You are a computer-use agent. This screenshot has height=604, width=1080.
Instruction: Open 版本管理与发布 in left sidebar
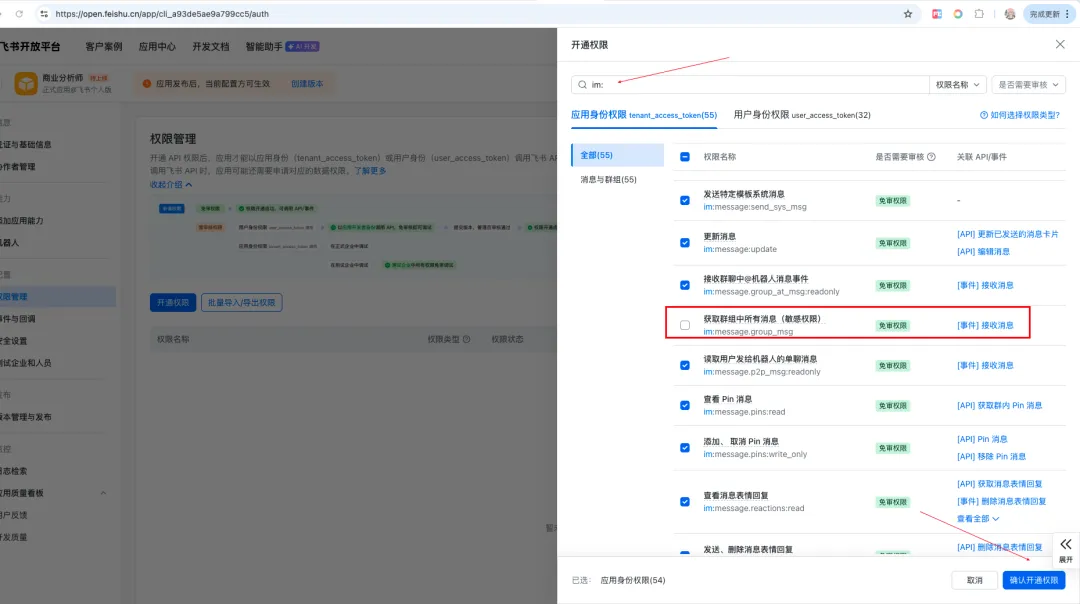click(25, 417)
